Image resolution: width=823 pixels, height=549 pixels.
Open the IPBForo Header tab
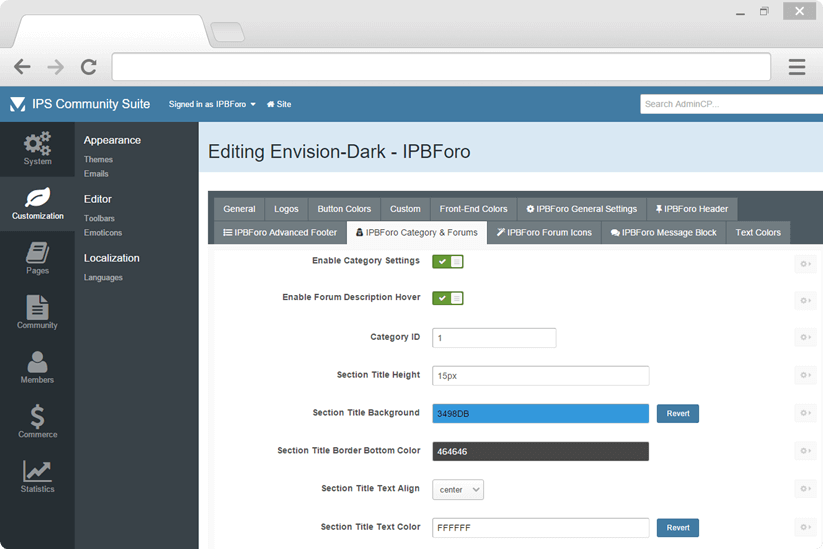point(692,209)
